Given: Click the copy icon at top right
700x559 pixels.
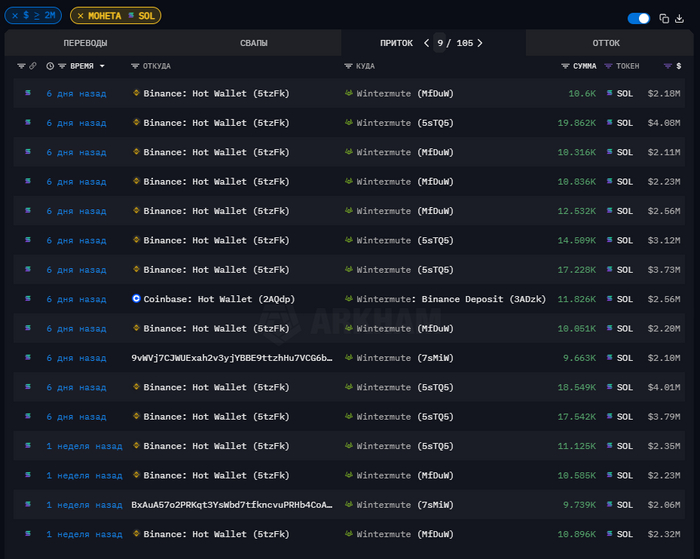Looking at the screenshot, I should (664, 18).
